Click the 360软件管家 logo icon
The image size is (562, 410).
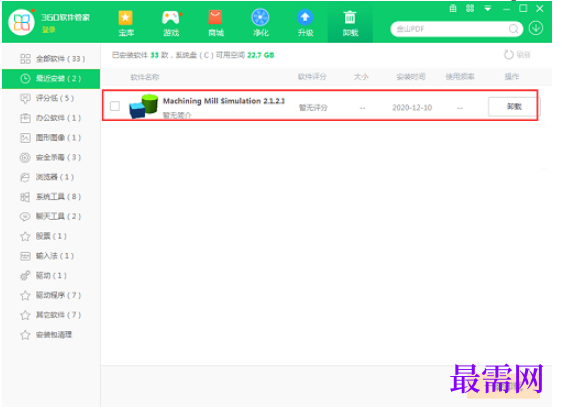(22, 22)
